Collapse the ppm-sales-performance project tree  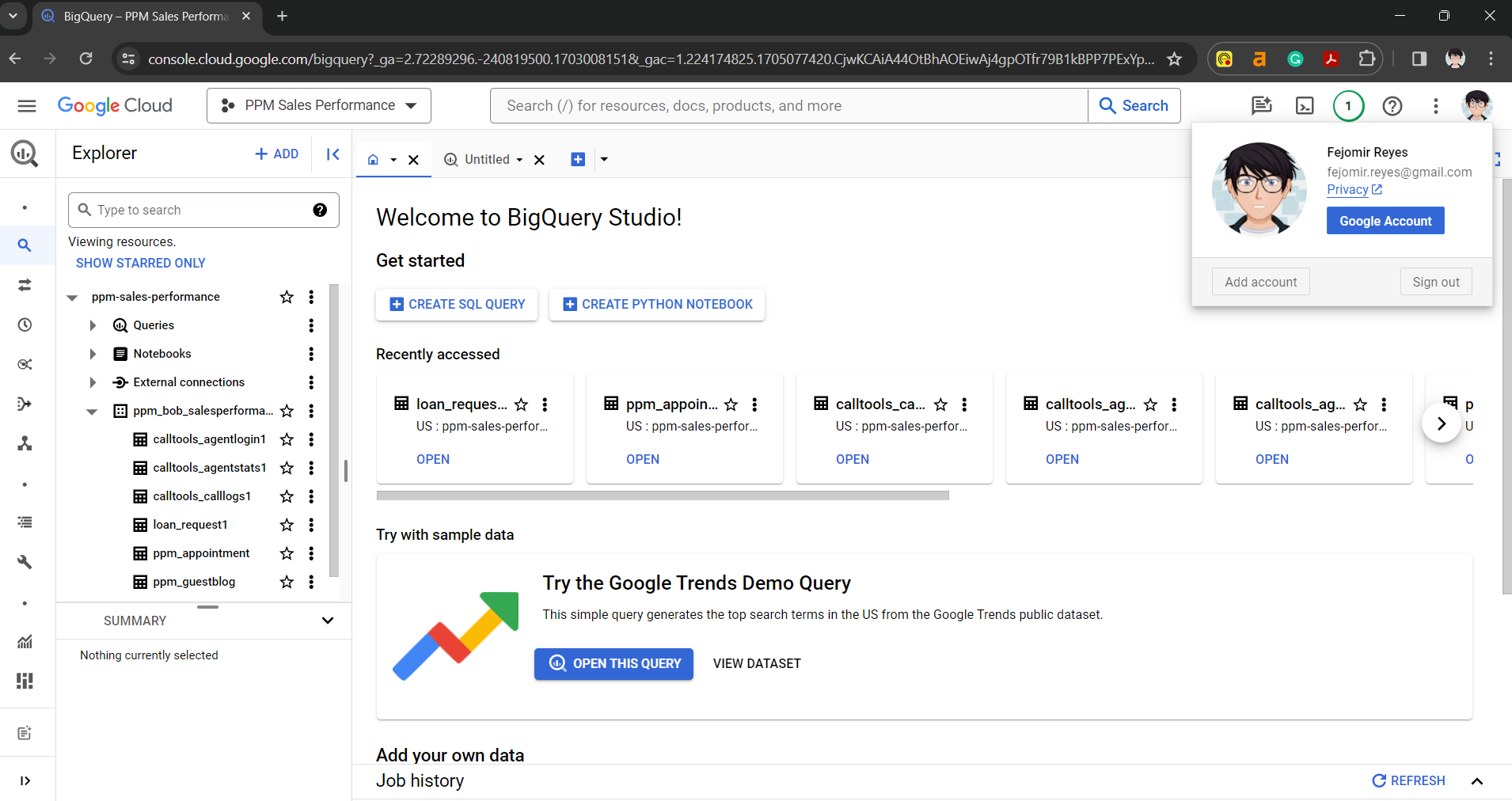point(72,298)
